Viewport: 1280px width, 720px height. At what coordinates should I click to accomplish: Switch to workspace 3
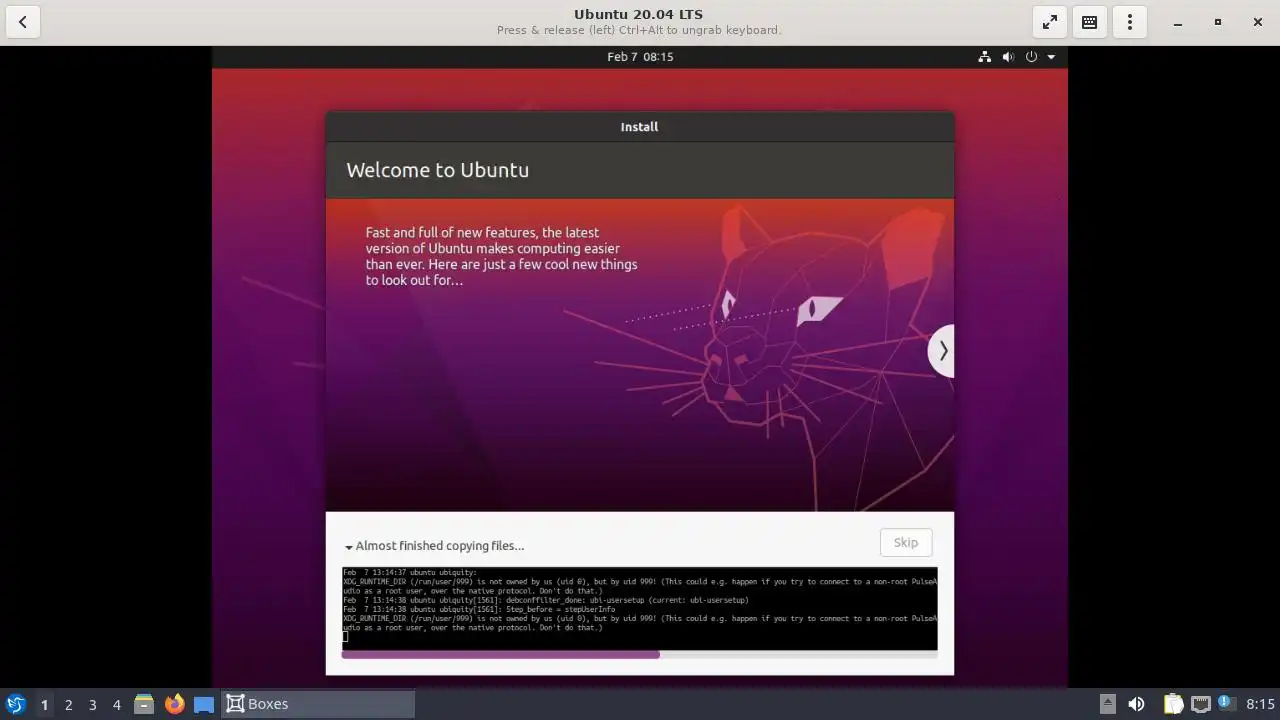click(92, 705)
